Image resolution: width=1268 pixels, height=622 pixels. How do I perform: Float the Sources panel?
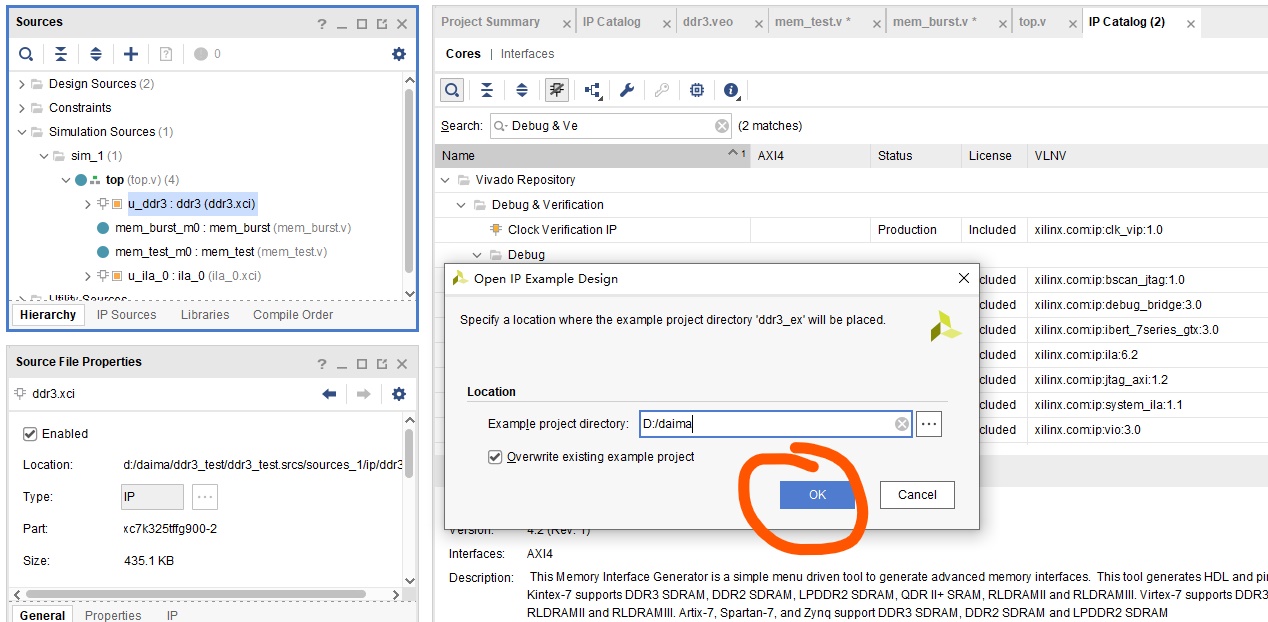(382, 24)
